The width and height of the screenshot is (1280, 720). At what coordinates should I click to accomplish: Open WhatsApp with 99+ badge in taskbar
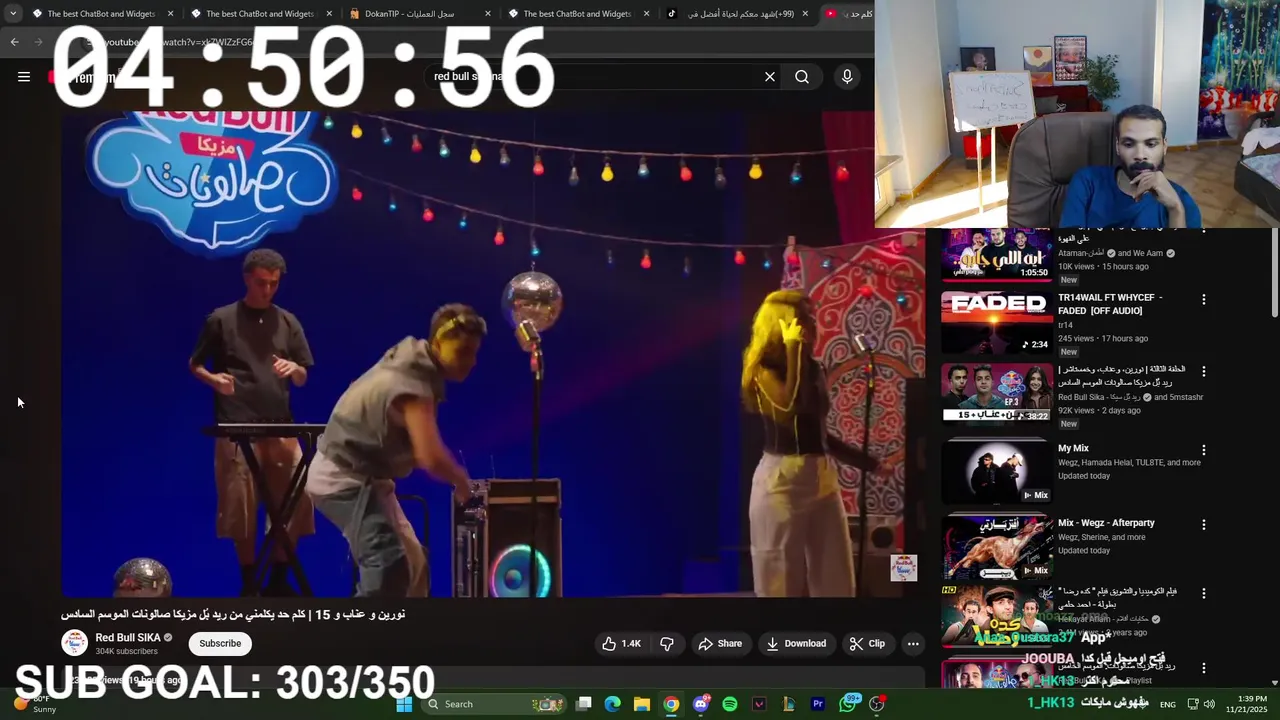(848, 704)
